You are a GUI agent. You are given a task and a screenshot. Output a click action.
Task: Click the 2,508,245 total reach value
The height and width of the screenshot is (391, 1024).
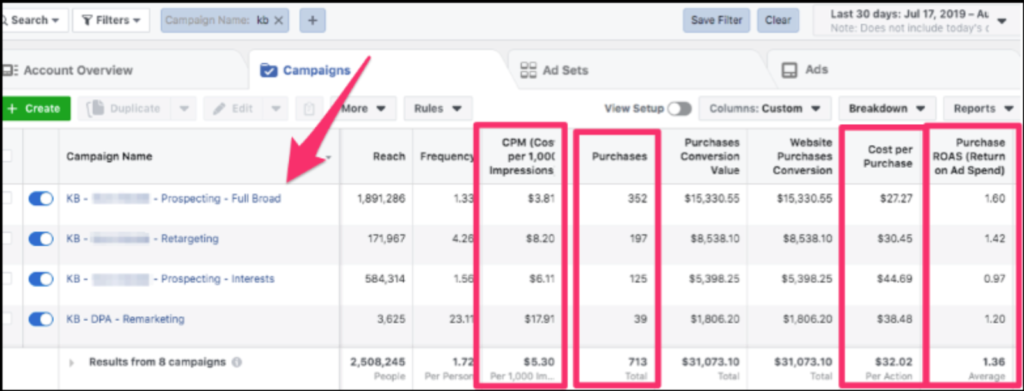pyautogui.click(x=377, y=362)
